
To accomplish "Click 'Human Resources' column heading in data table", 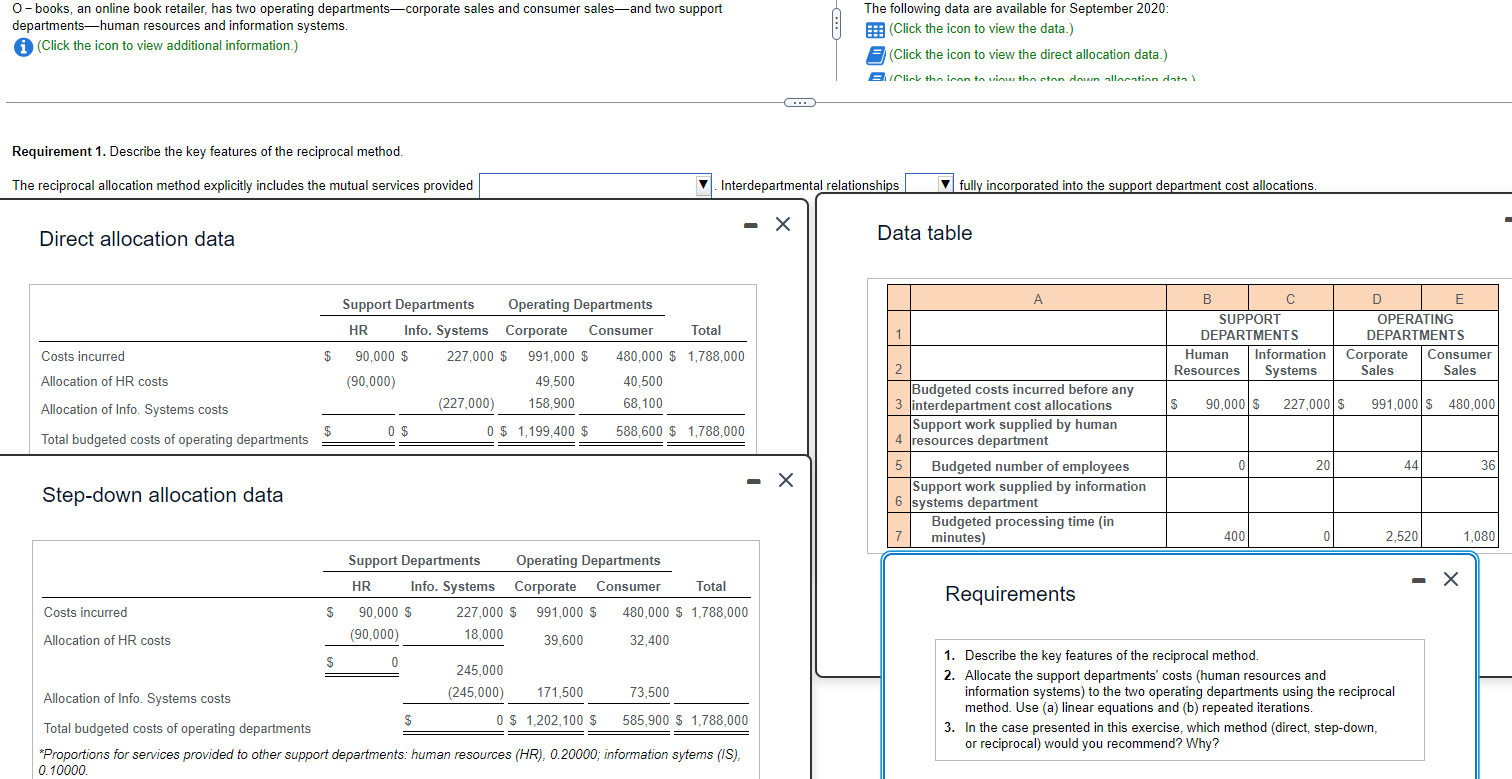I will coord(1206,362).
